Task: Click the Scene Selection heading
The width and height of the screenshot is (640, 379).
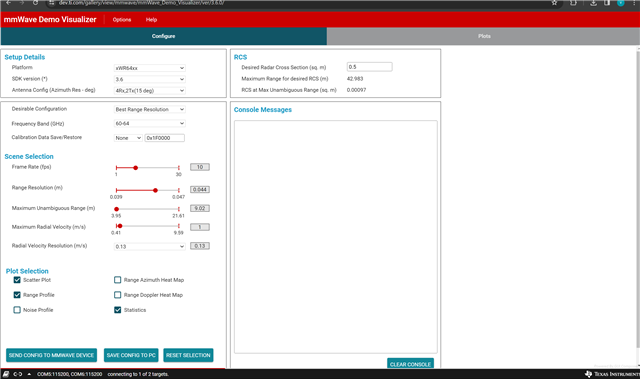Action: coord(29,156)
